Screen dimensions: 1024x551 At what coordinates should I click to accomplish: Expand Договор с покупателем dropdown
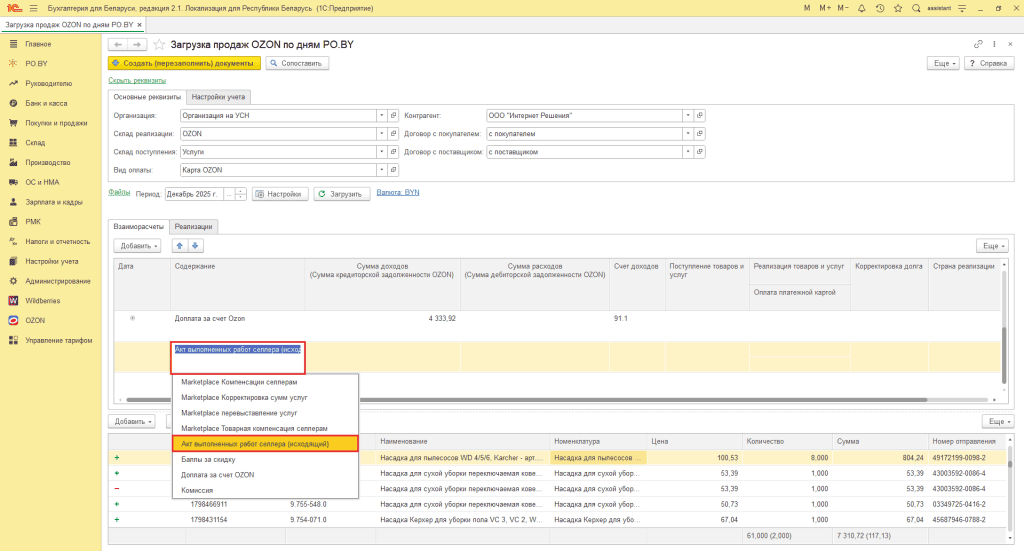point(688,134)
